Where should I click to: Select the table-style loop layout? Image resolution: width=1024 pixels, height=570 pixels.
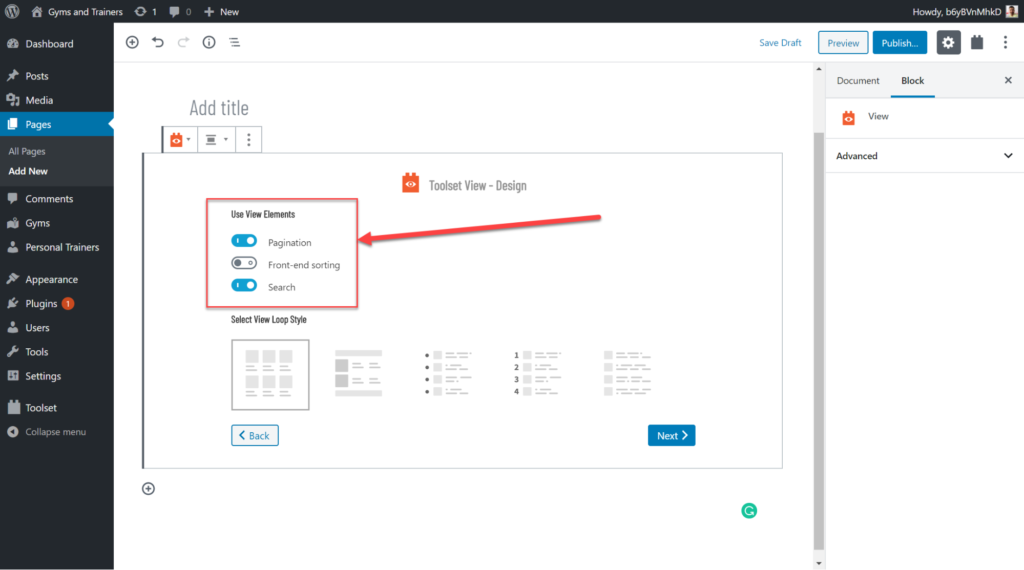click(x=359, y=373)
